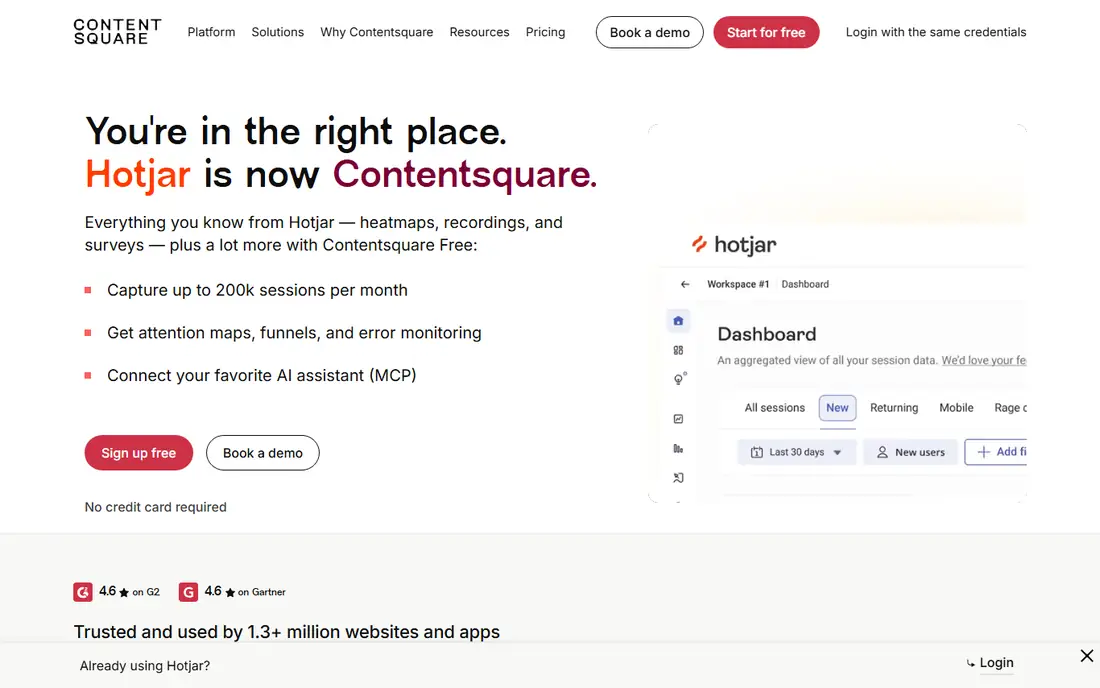This screenshot has height=688, width=1100.
Task: Select the Returning tab
Action: pos(894,407)
